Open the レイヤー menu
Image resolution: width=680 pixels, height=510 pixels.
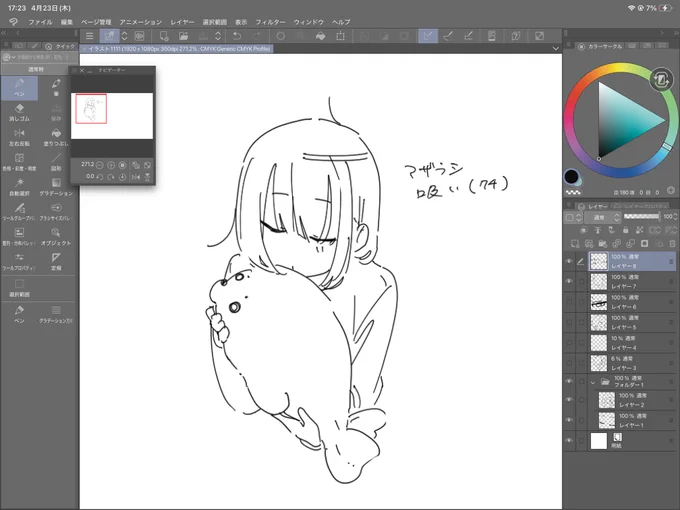182,22
